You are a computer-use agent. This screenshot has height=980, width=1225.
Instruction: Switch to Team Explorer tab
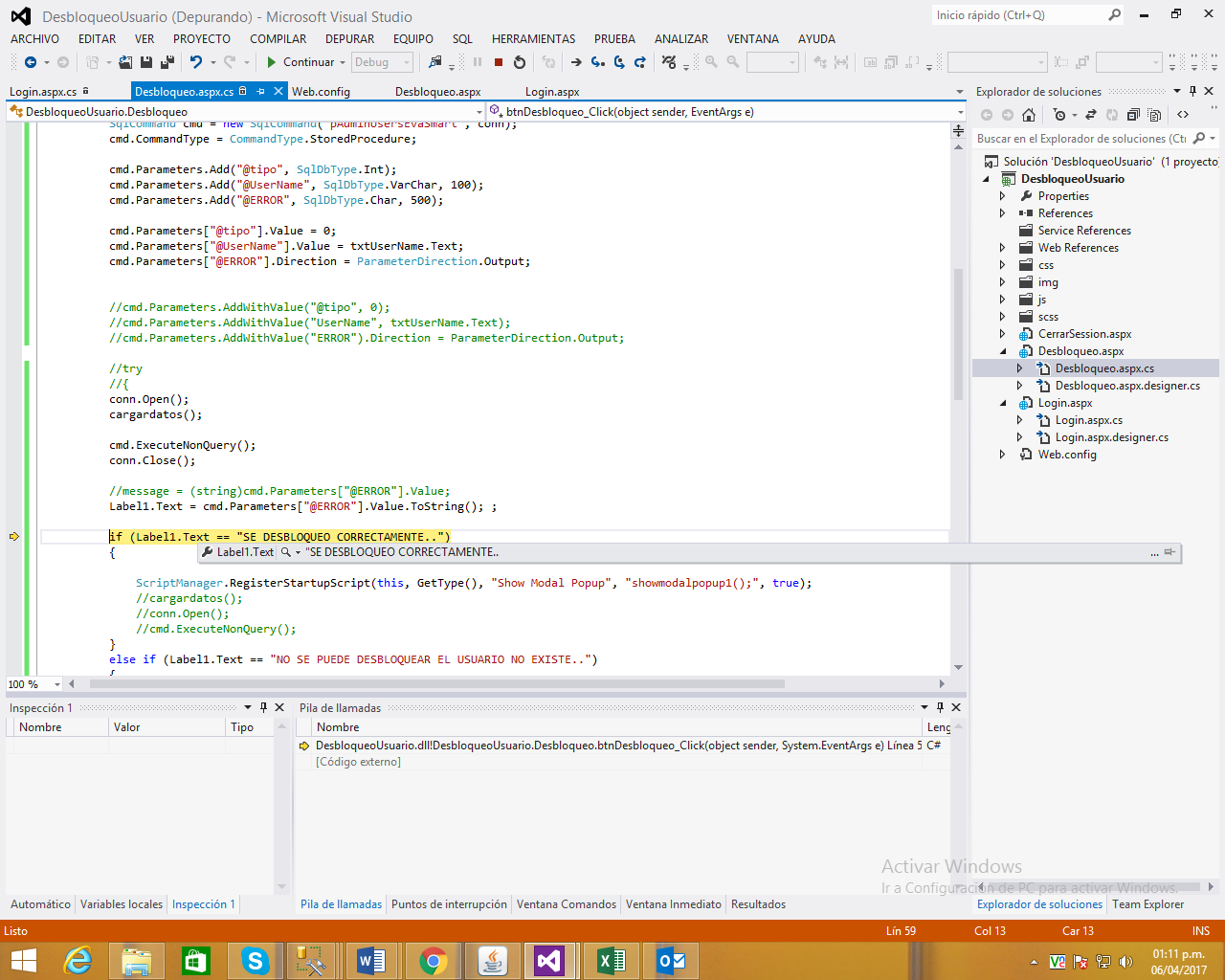click(1147, 904)
